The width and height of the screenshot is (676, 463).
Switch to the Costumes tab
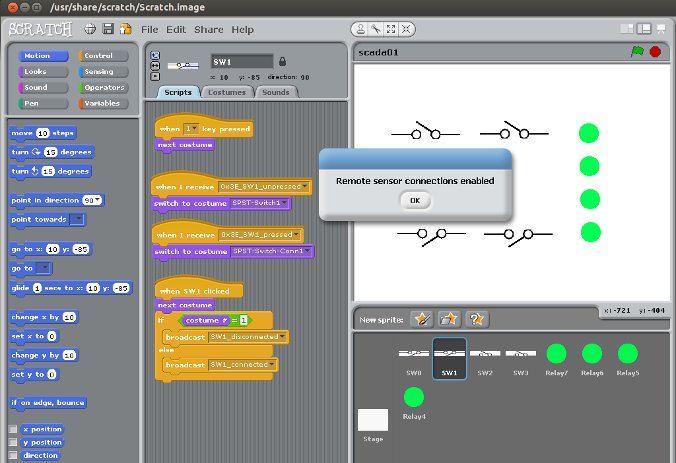[x=227, y=92]
